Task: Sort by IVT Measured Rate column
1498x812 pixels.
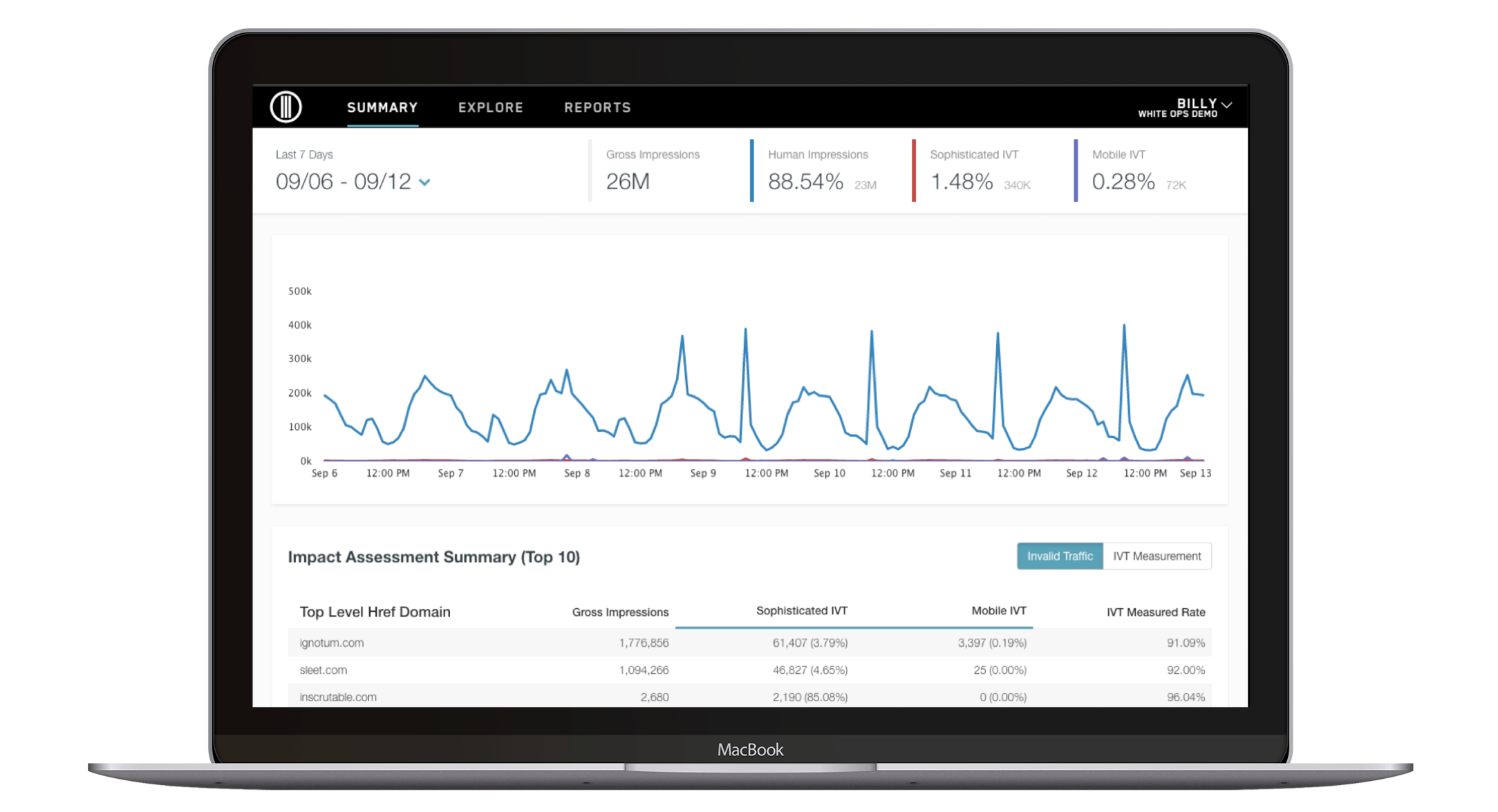Action: click(1155, 612)
